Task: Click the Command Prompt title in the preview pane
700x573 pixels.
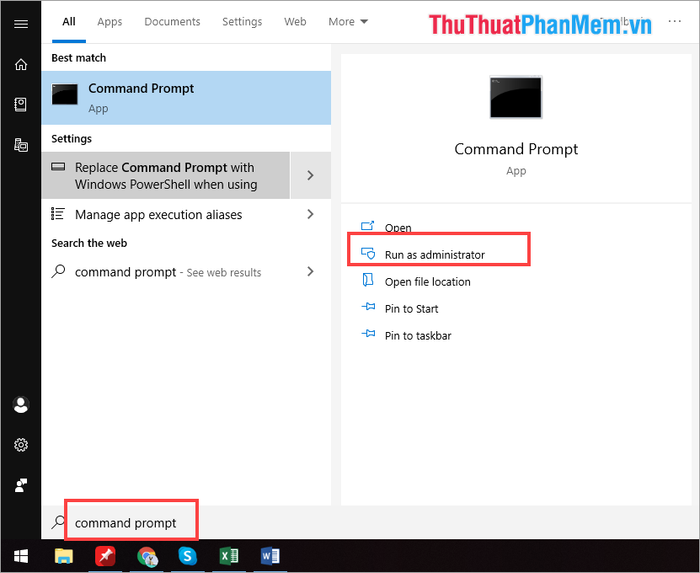Action: 516,149
